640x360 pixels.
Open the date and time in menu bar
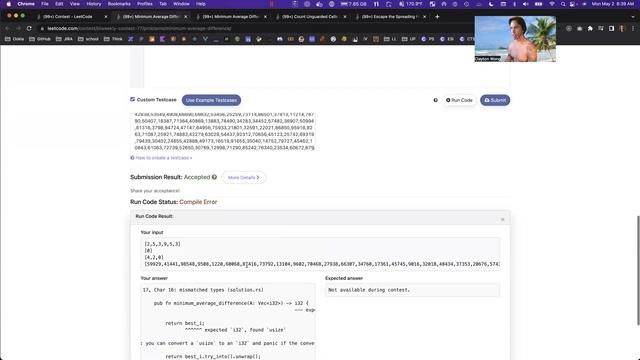613,4
